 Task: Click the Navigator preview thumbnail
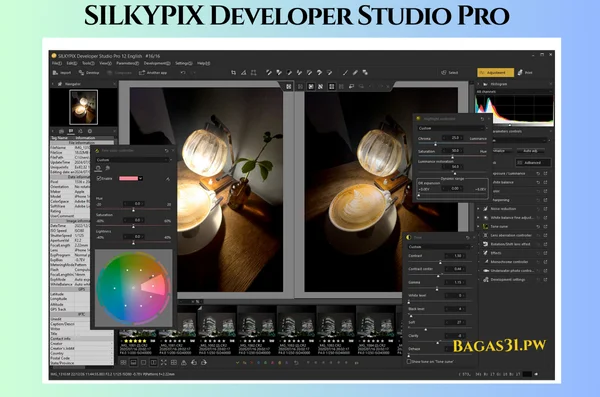pos(83,107)
